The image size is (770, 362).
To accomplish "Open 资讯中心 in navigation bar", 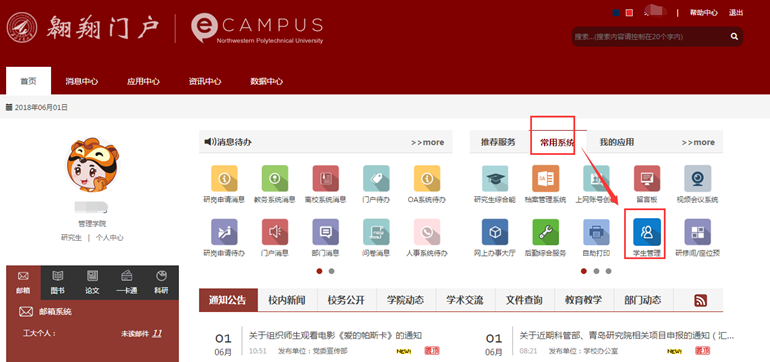I will [x=205, y=82].
